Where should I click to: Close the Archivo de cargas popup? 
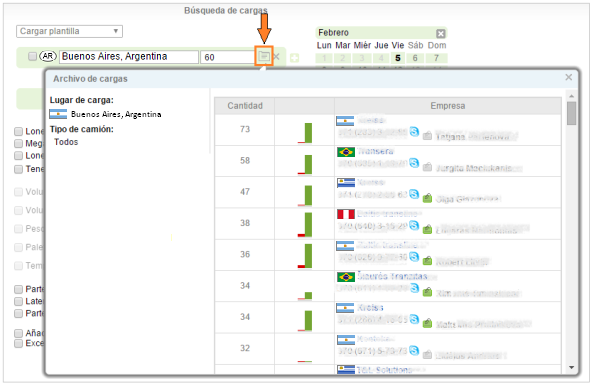[x=569, y=77]
